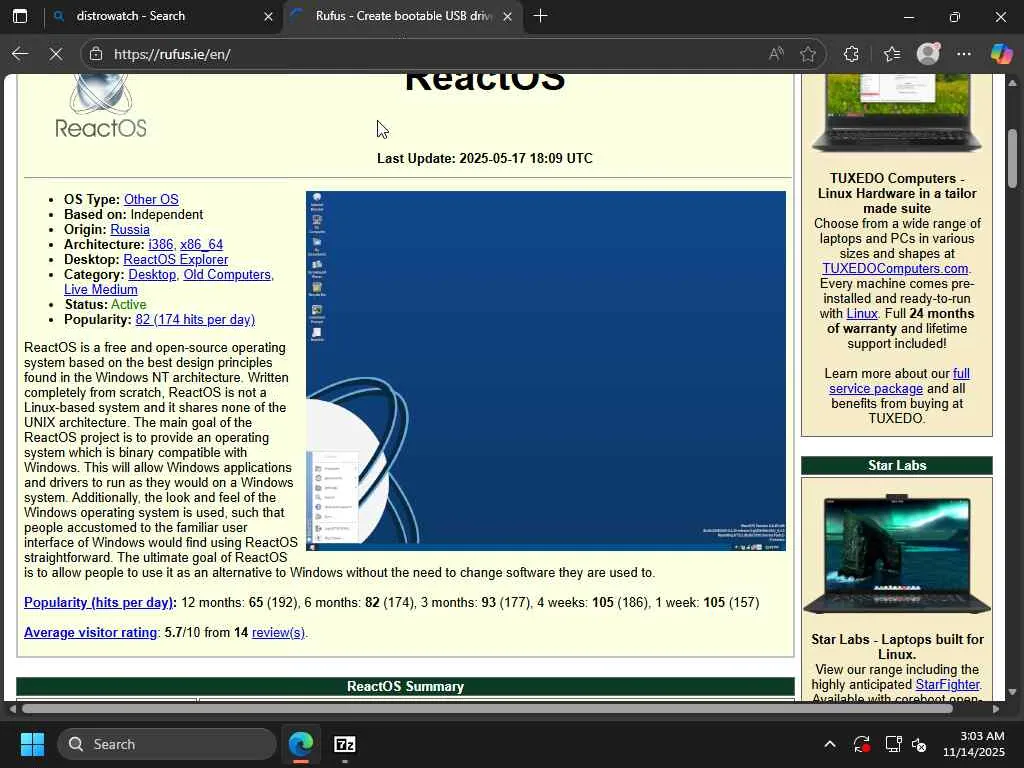The image size is (1024, 768).
Task: Click the Last Update date text
Action: point(485,158)
